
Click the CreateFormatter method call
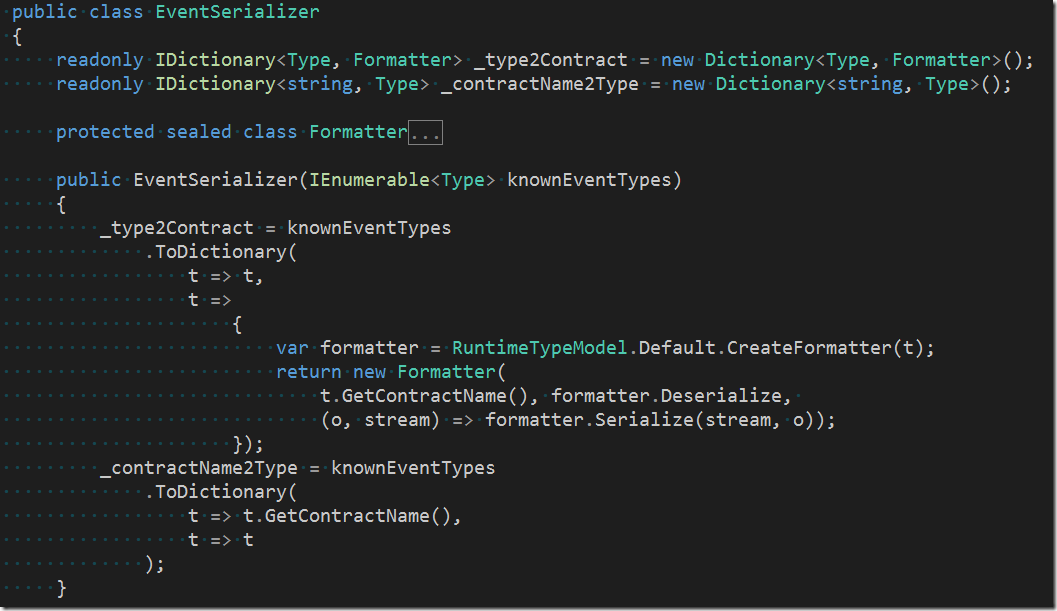[x=809, y=348]
